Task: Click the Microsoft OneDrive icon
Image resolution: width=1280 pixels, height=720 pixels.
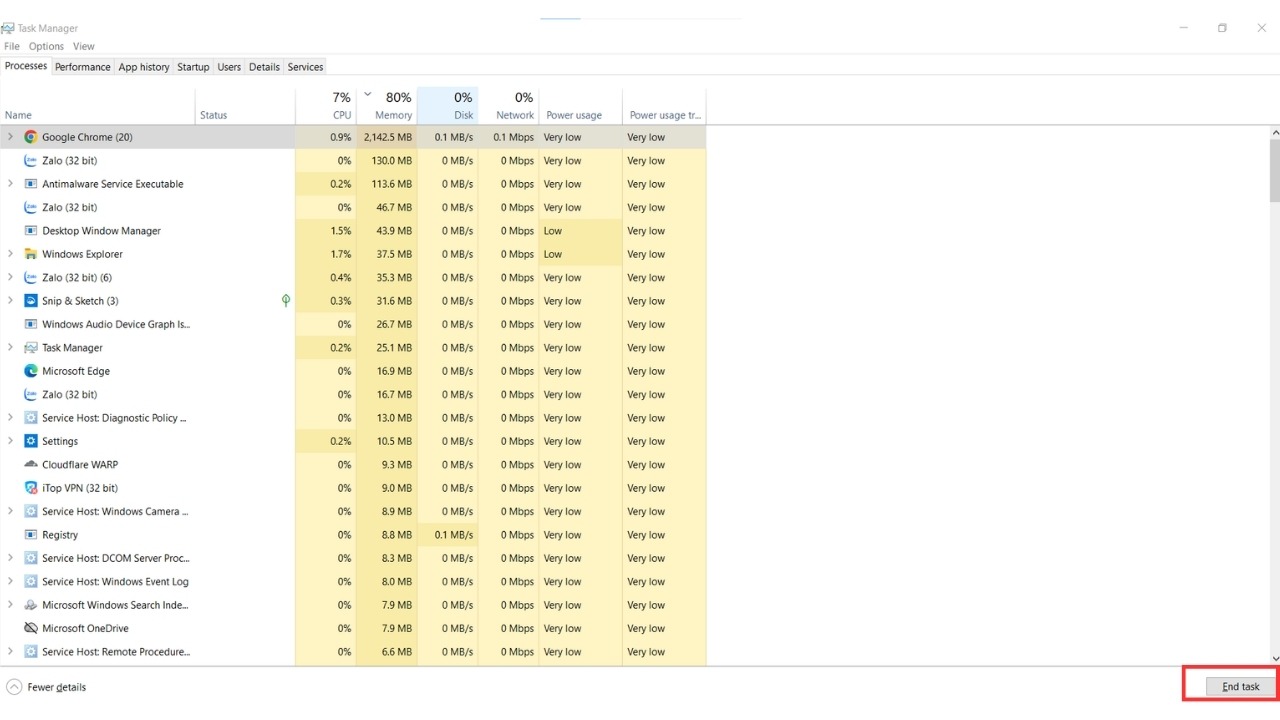Action: (31, 628)
